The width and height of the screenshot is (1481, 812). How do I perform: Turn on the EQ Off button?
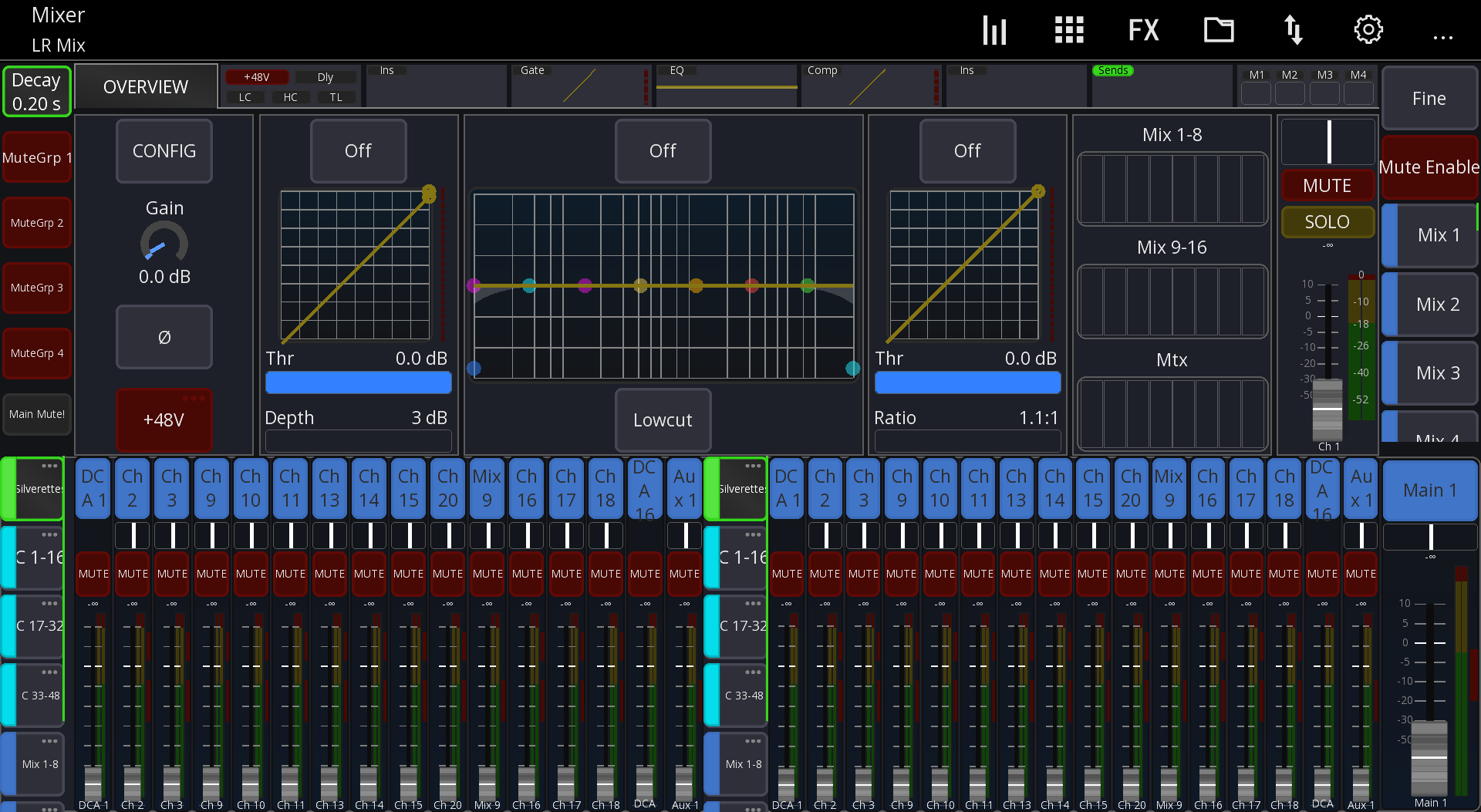(663, 150)
